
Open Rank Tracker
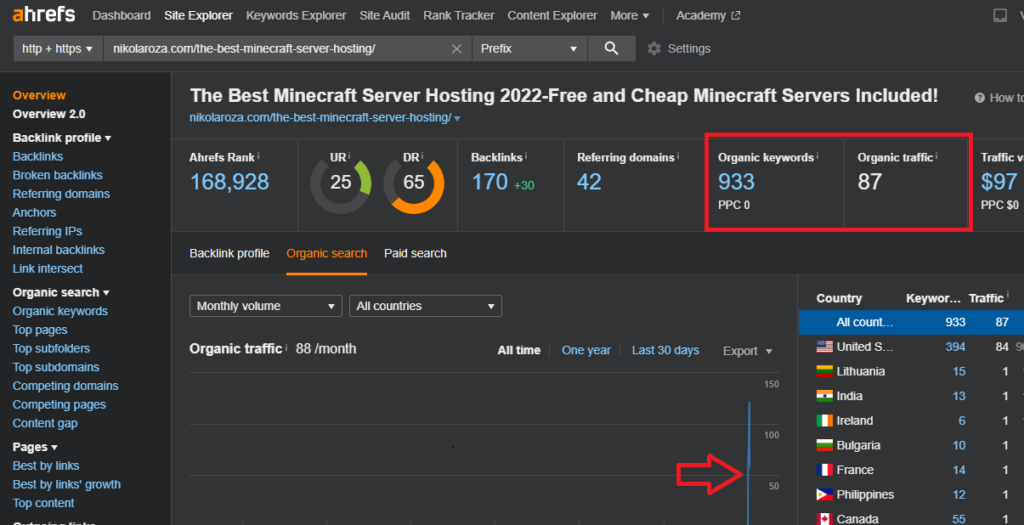(458, 15)
